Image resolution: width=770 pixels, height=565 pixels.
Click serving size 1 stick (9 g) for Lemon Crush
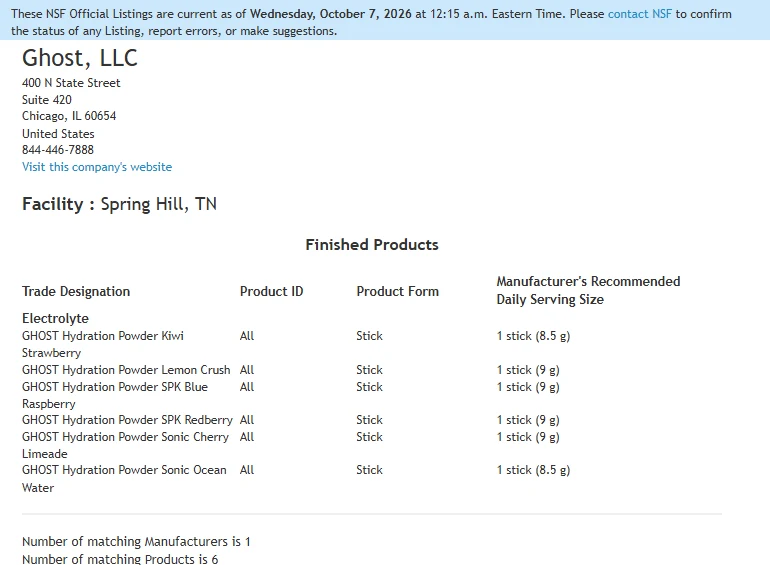coord(528,370)
